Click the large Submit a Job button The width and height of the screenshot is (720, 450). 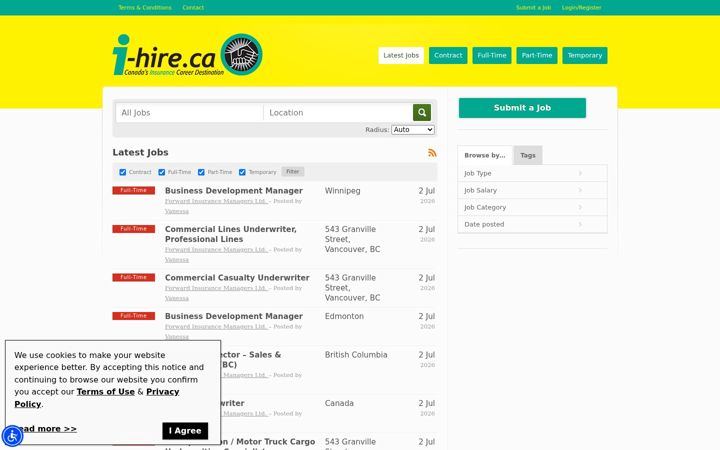coord(522,108)
